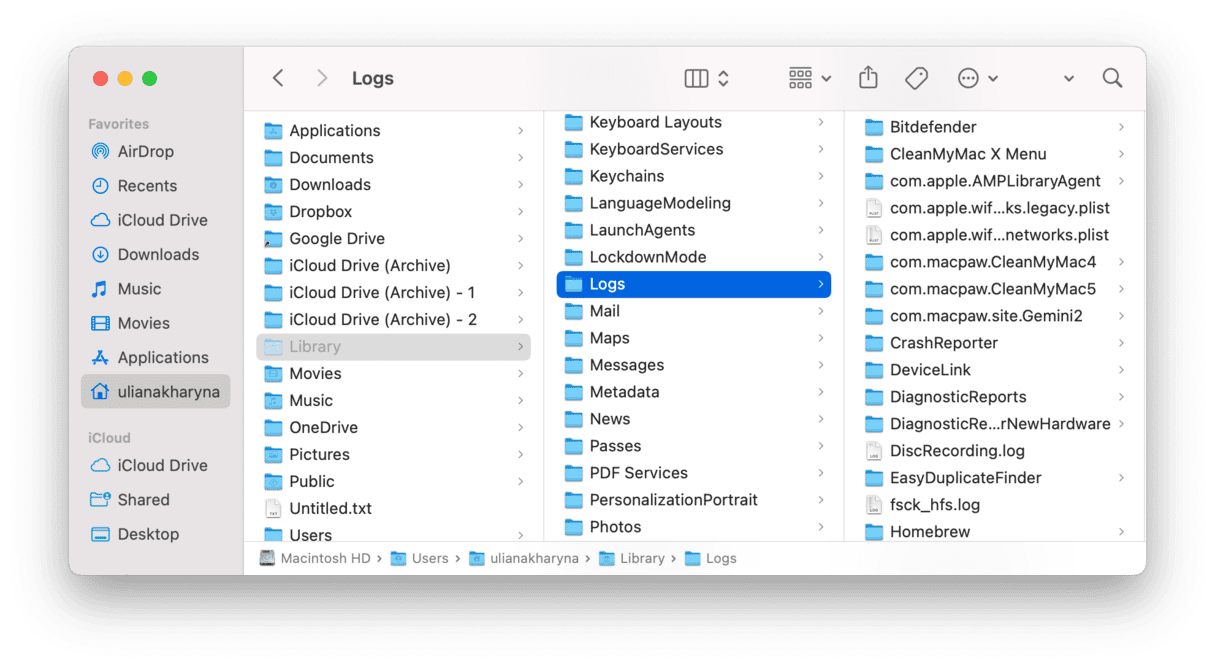Select the Keyboard Layouts folder
Viewport: 1215px width, 666px height.
pyautogui.click(x=694, y=122)
